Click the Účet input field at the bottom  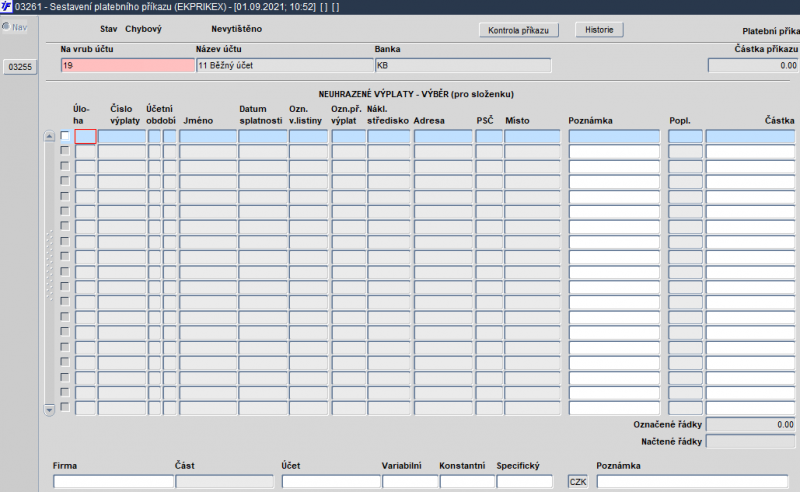332,482
